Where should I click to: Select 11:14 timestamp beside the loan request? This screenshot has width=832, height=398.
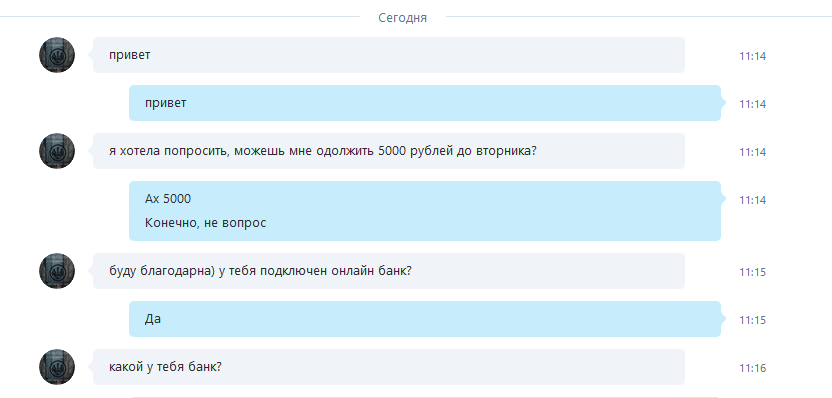752,152
